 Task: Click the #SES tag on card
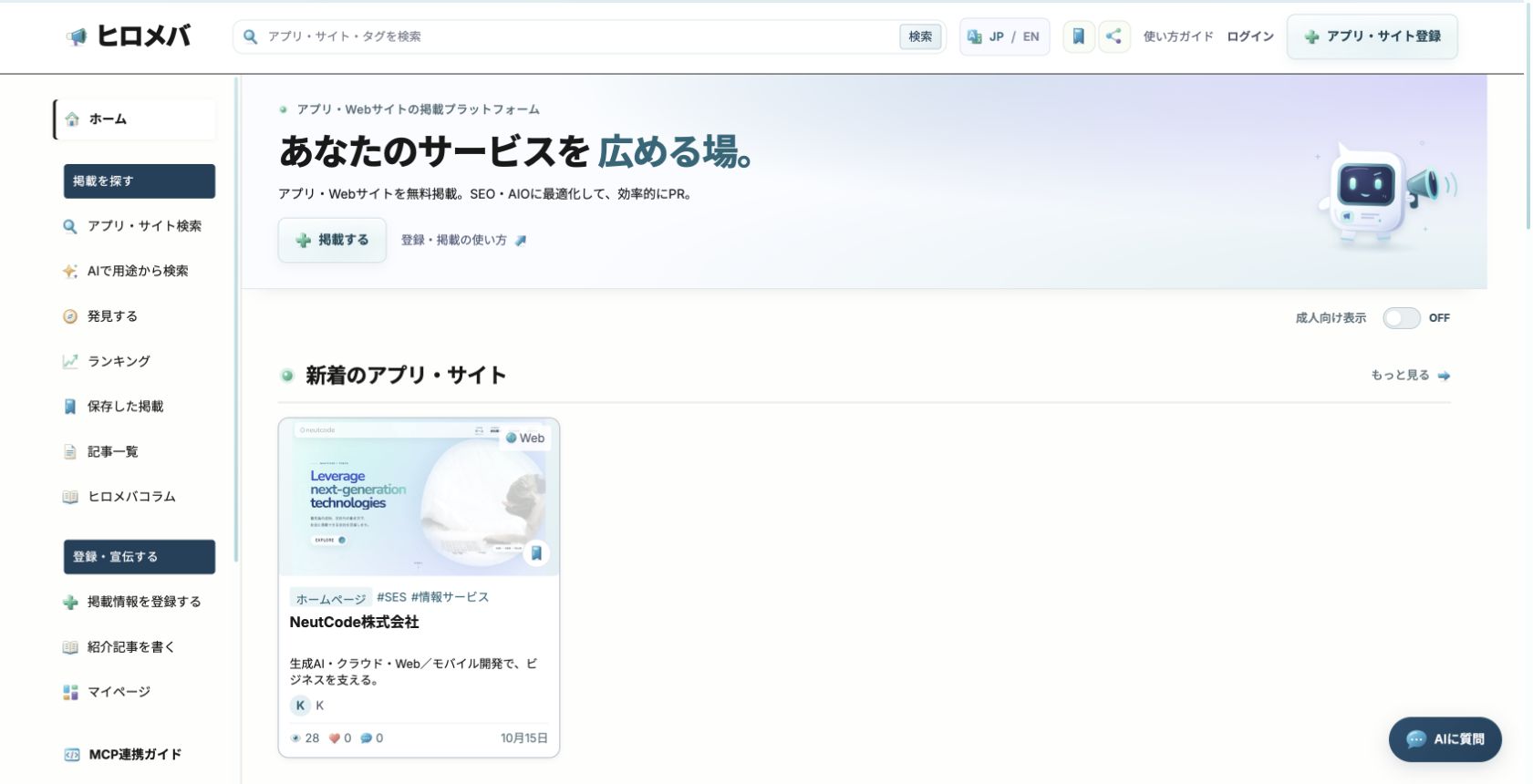(391, 597)
